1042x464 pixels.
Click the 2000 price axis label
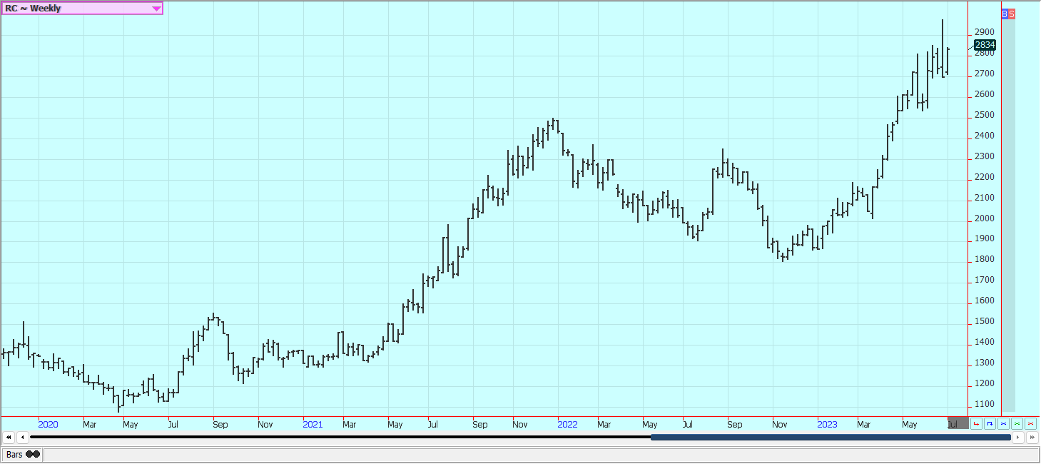pyautogui.click(x=984, y=219)
